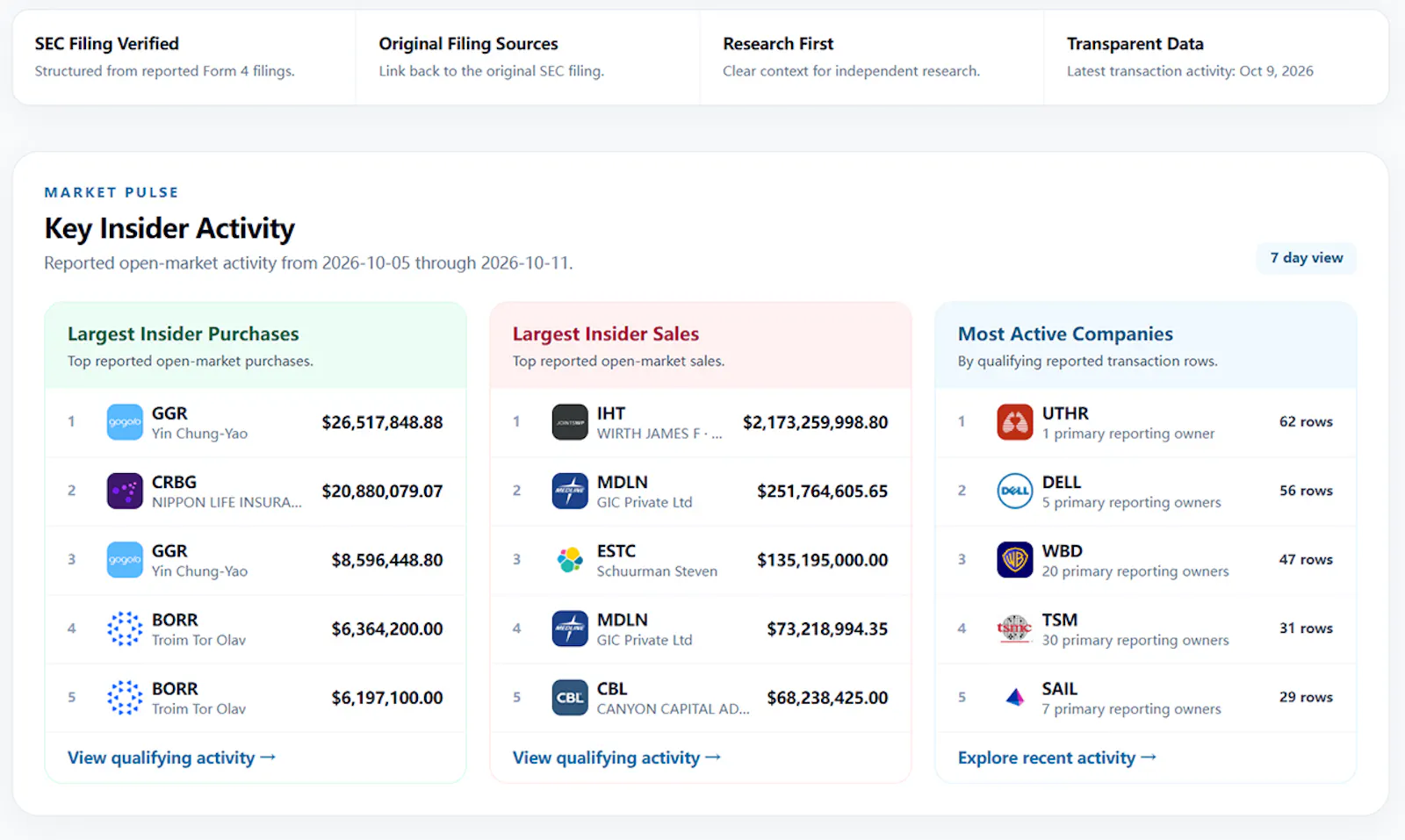The height and width of the screenshot is (840, 1405).
Task: Click the CRBG purple company logo
Action: coord(125,491)
